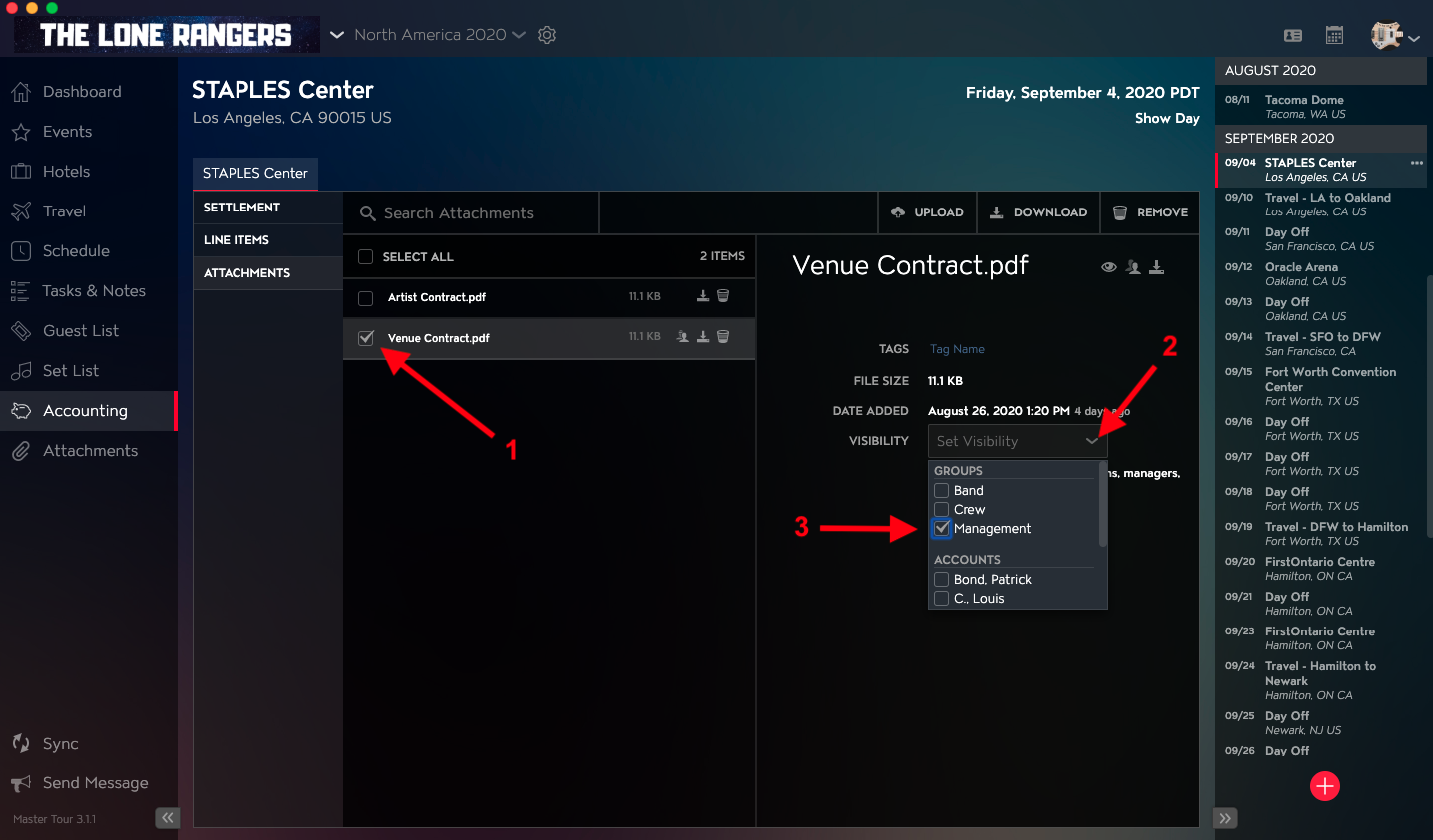Collapse the right days panel with double-chevron

pyautogui.click(x=1226, y=818)
